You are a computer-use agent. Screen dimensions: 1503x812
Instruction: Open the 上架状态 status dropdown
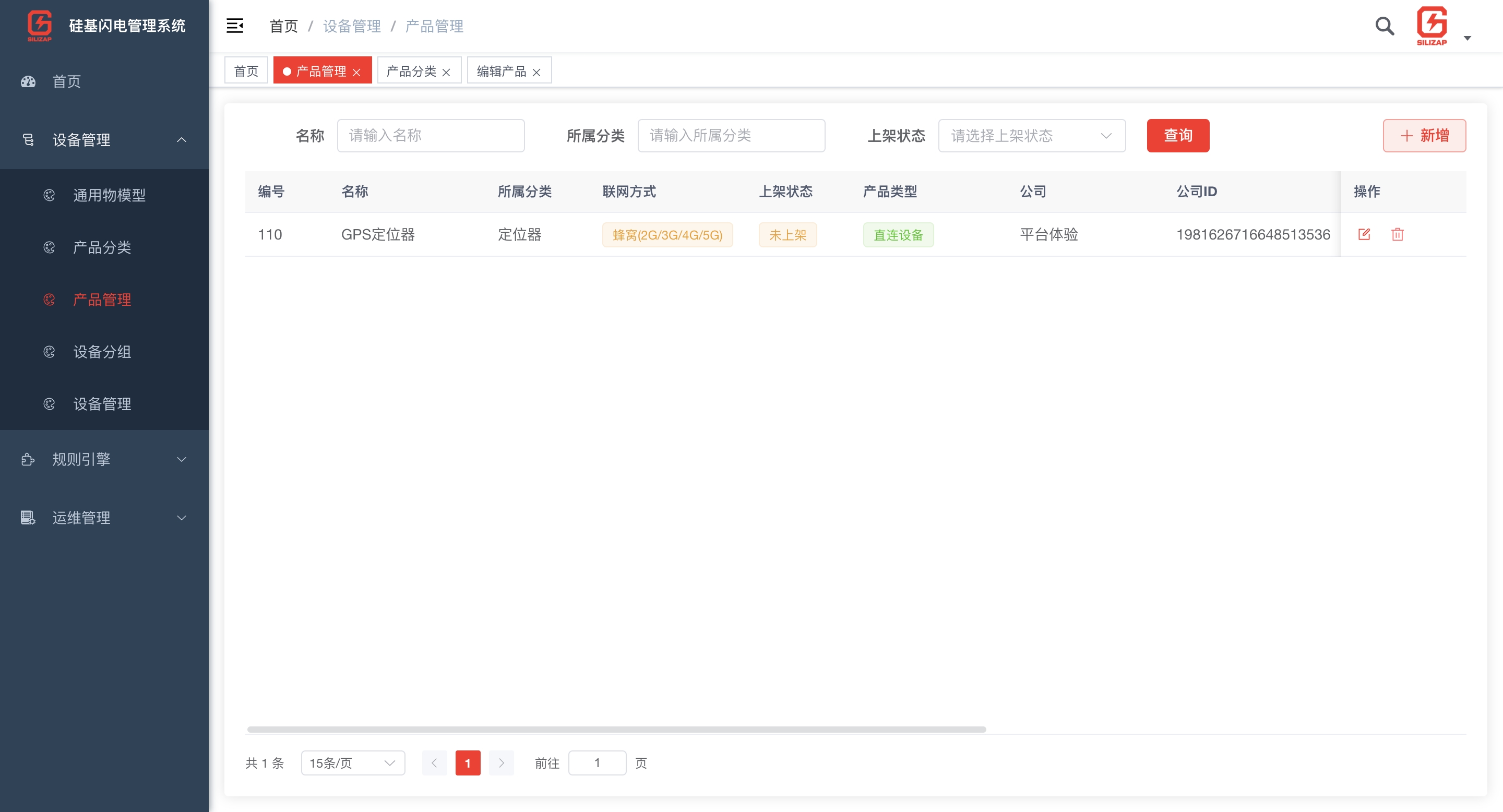pyautogui.click(x=1032, y=135)
